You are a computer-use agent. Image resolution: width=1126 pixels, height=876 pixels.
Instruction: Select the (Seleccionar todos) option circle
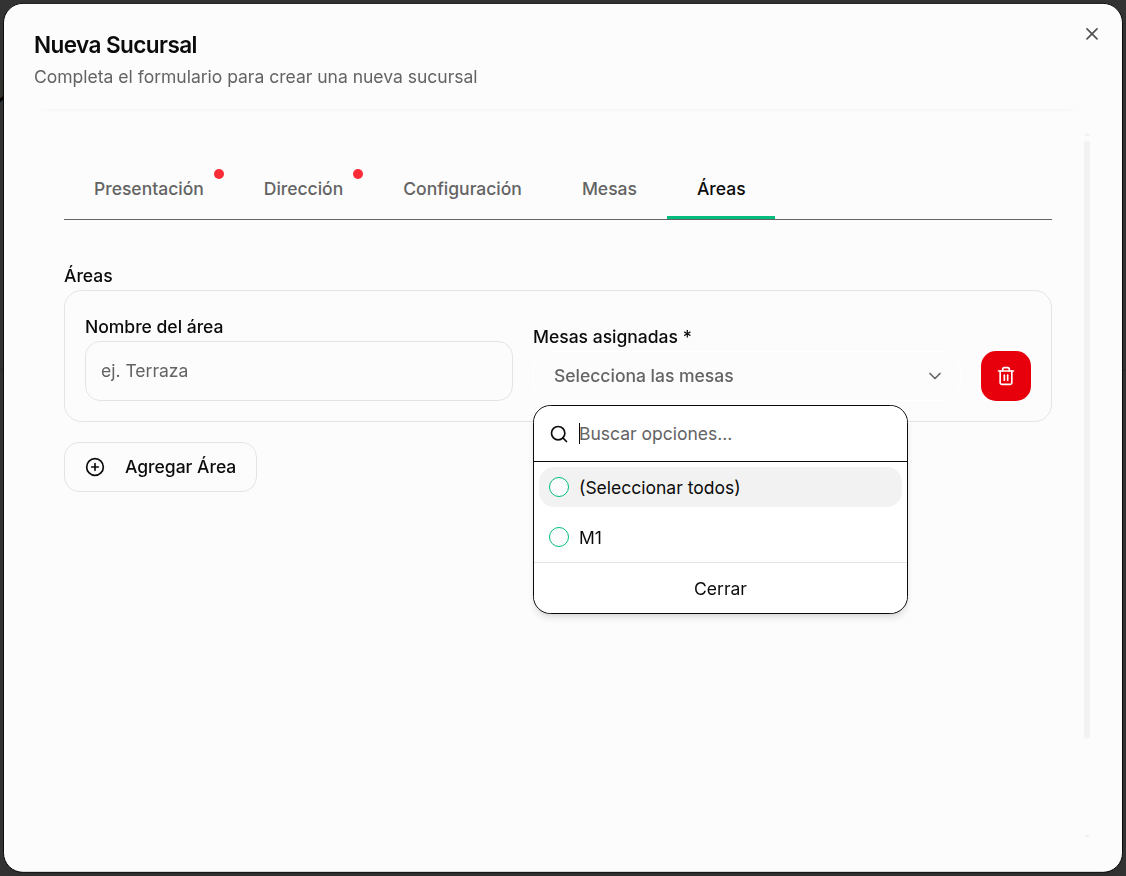point(559,487)
